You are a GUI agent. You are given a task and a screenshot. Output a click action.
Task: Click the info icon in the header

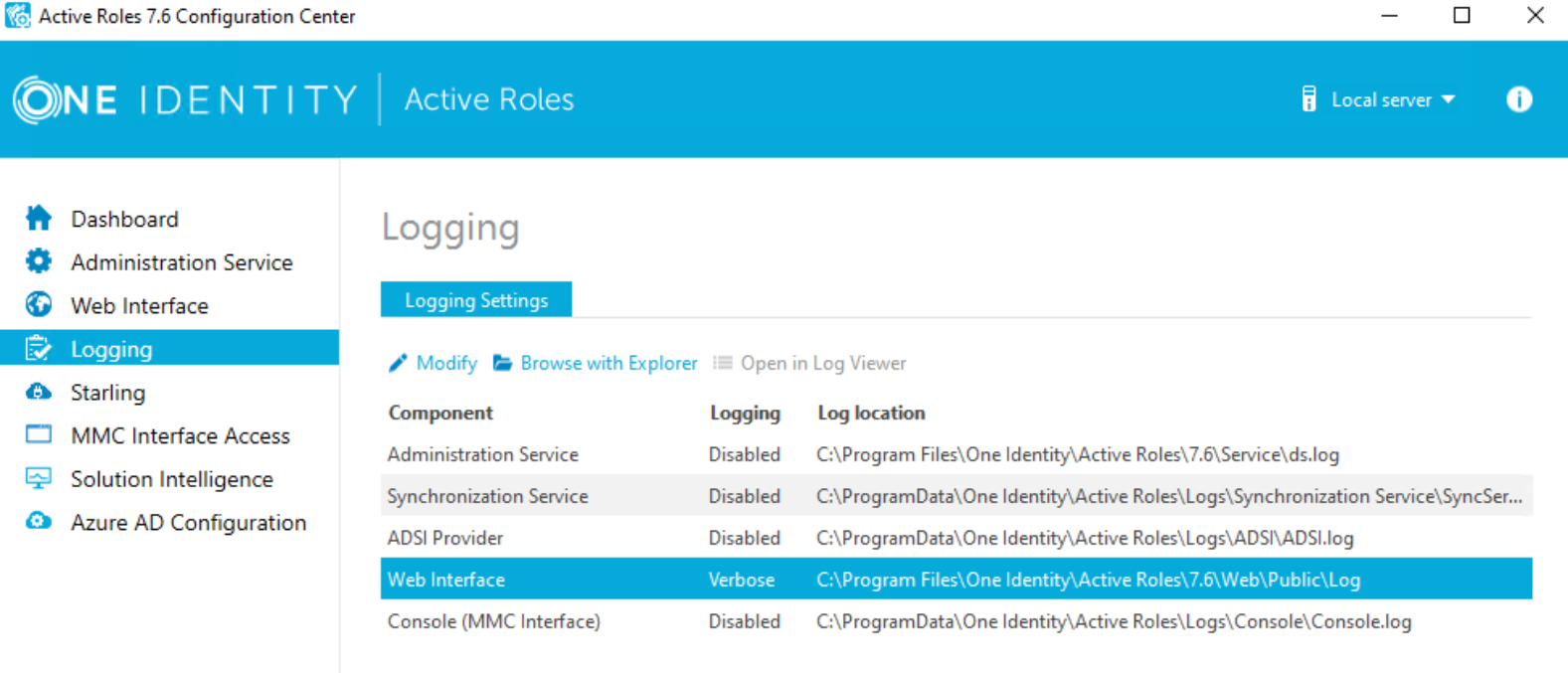click(1519, 99)
